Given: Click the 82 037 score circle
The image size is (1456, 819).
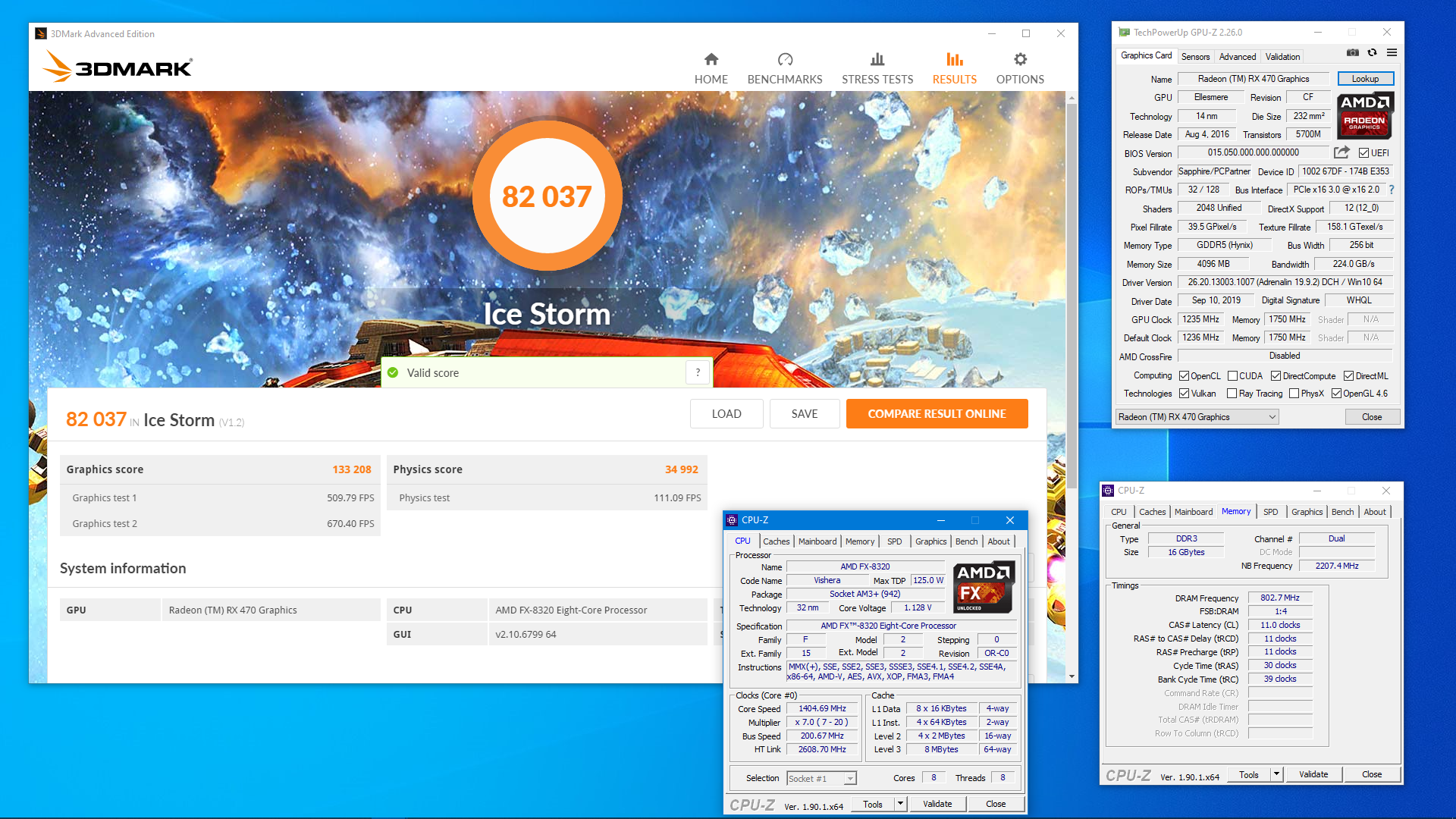Looking at the screenshot, I should point(547,196).
